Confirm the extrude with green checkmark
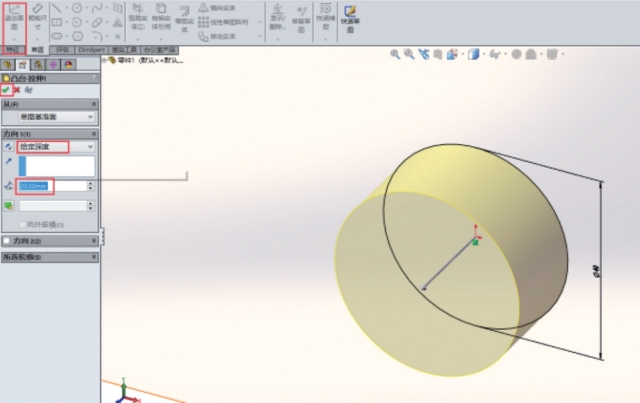The height and width of the screenshot is (403, 640). coord(6,90)
